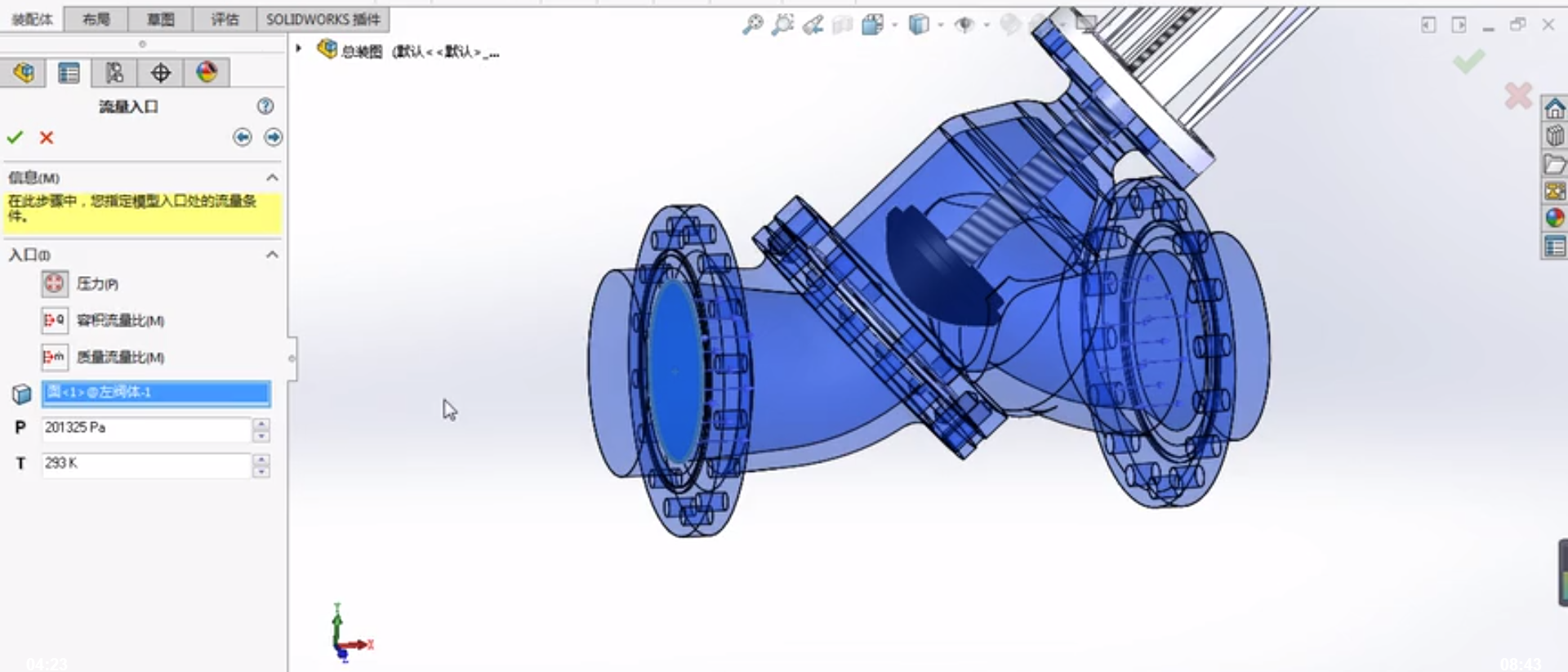Open the Design Library icon in task pane

click(1555, 136)
